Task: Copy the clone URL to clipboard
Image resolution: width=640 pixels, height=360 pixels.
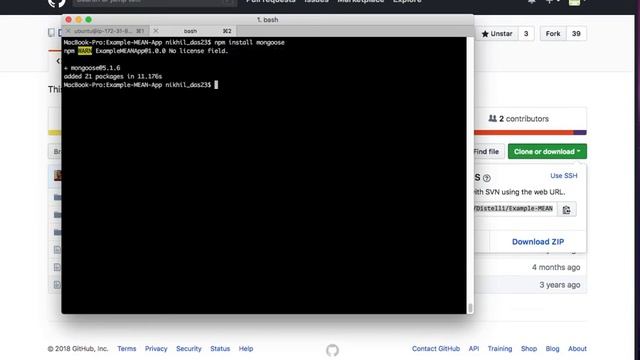Action: 567,209
